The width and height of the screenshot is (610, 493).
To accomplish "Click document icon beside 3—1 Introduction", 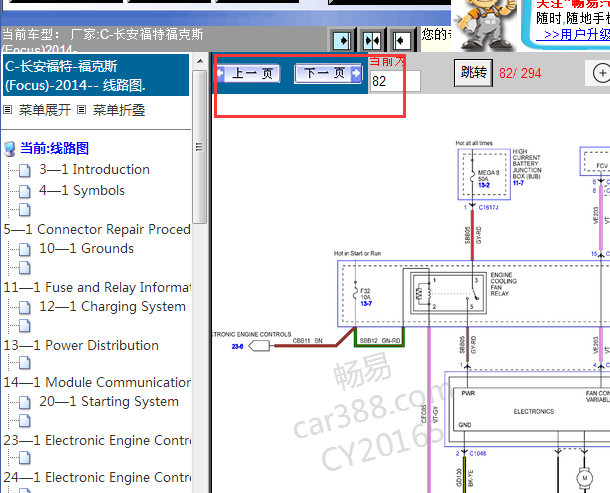I will pyautogui.click(x=25, y=170).
